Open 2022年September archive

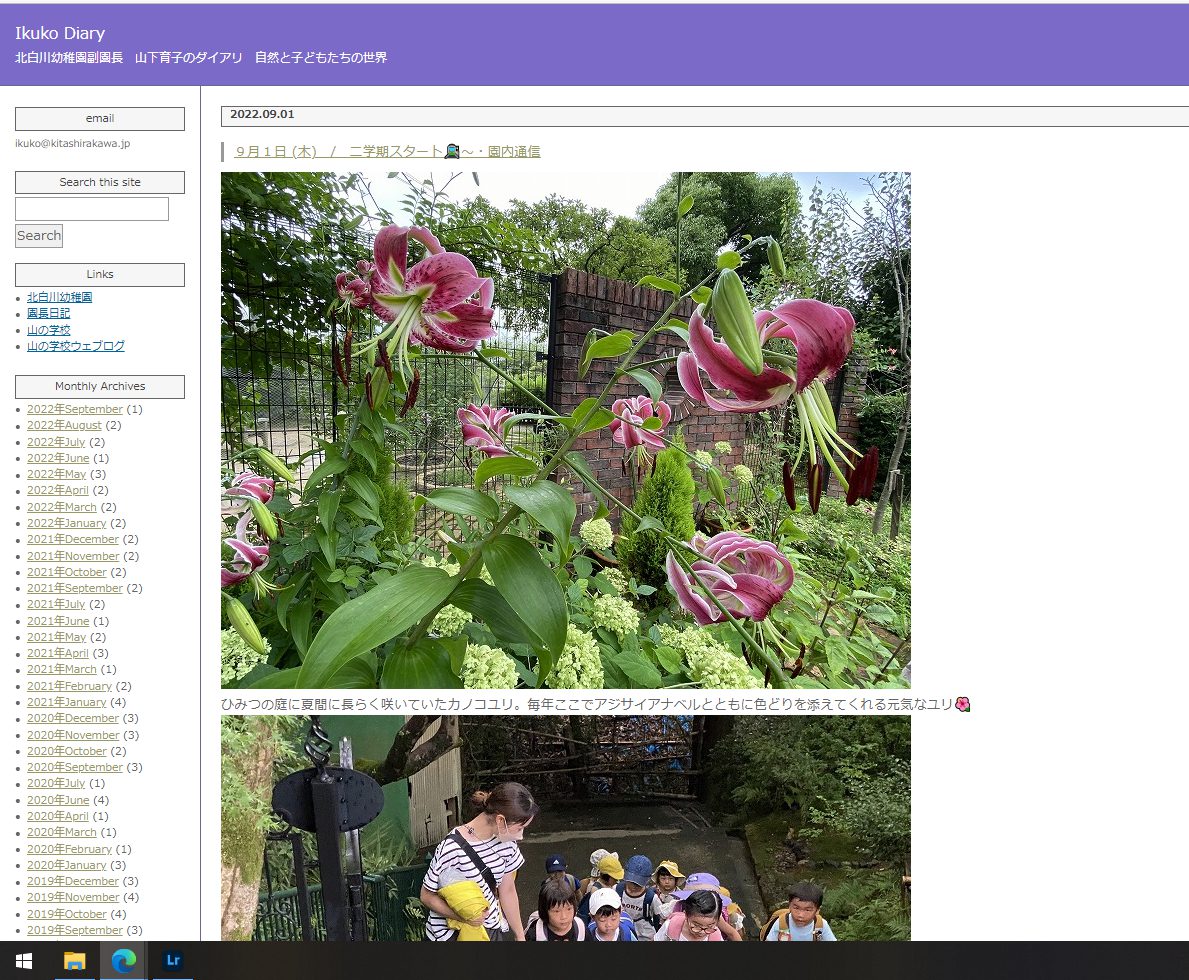point(75,409)
